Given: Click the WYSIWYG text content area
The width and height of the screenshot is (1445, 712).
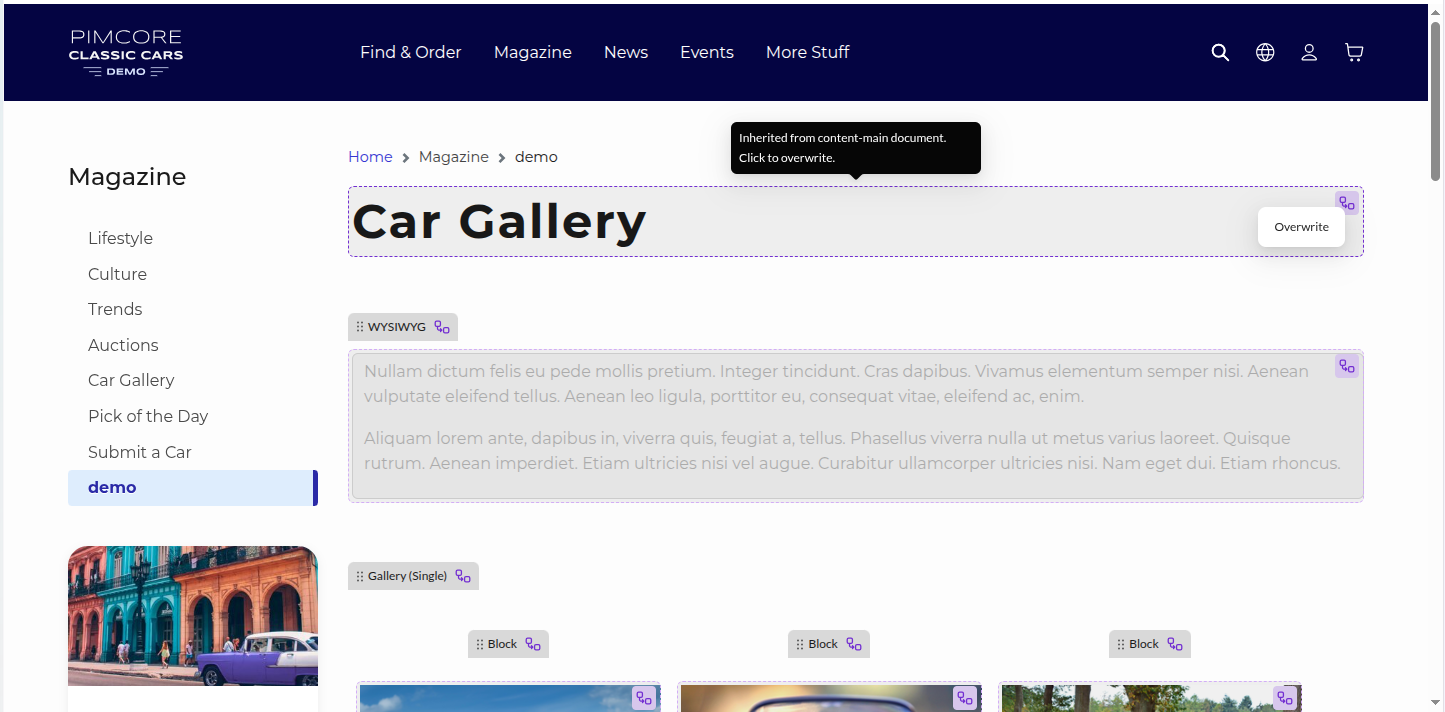Looking at the screenshot, I should pyautogui.click(x=856, y=425).
